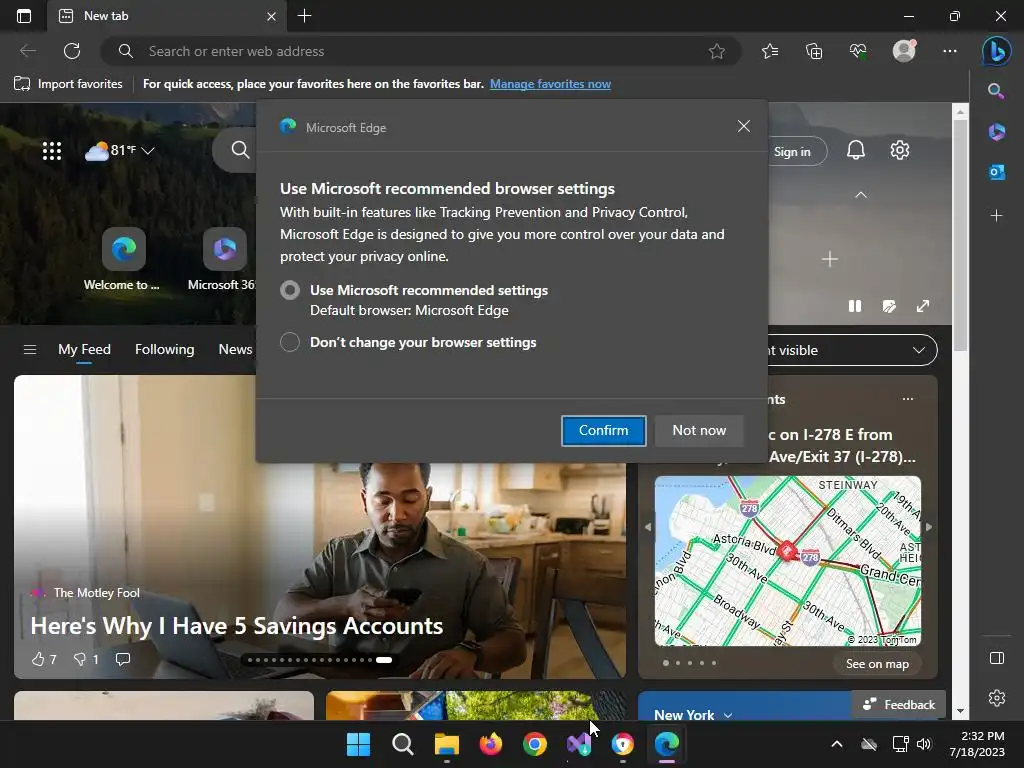Select Use Microsoft recommended settings option

[x=290, y=290]
